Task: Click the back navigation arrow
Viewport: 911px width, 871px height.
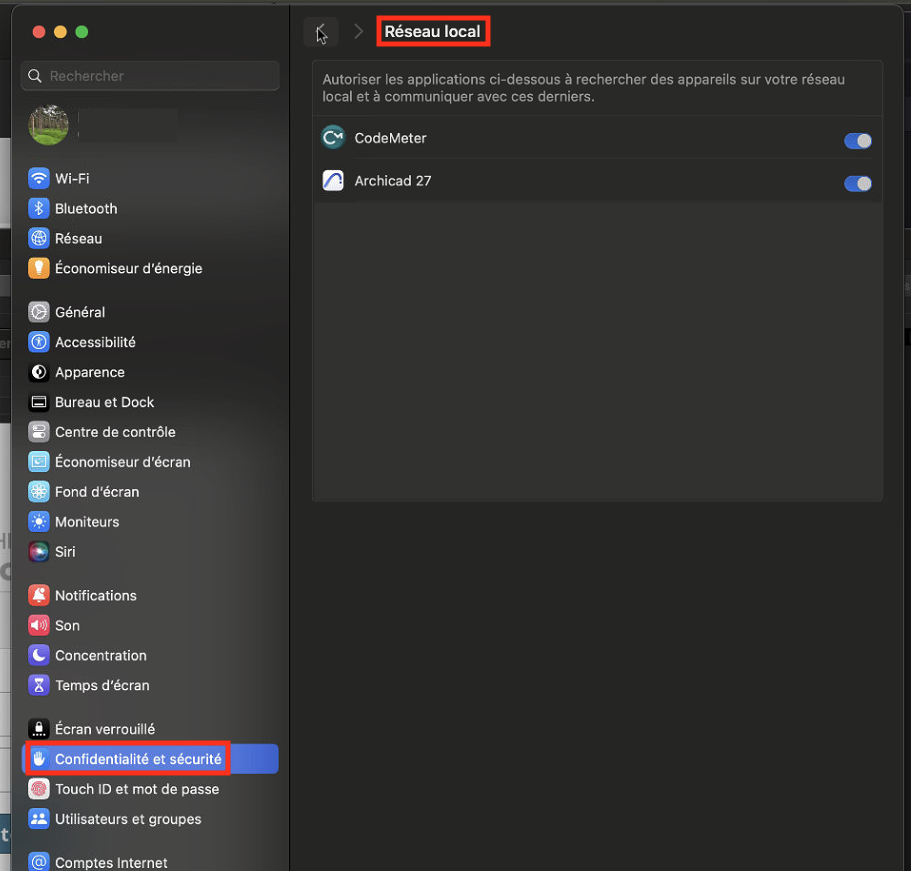Action: [x=320, y=31]
